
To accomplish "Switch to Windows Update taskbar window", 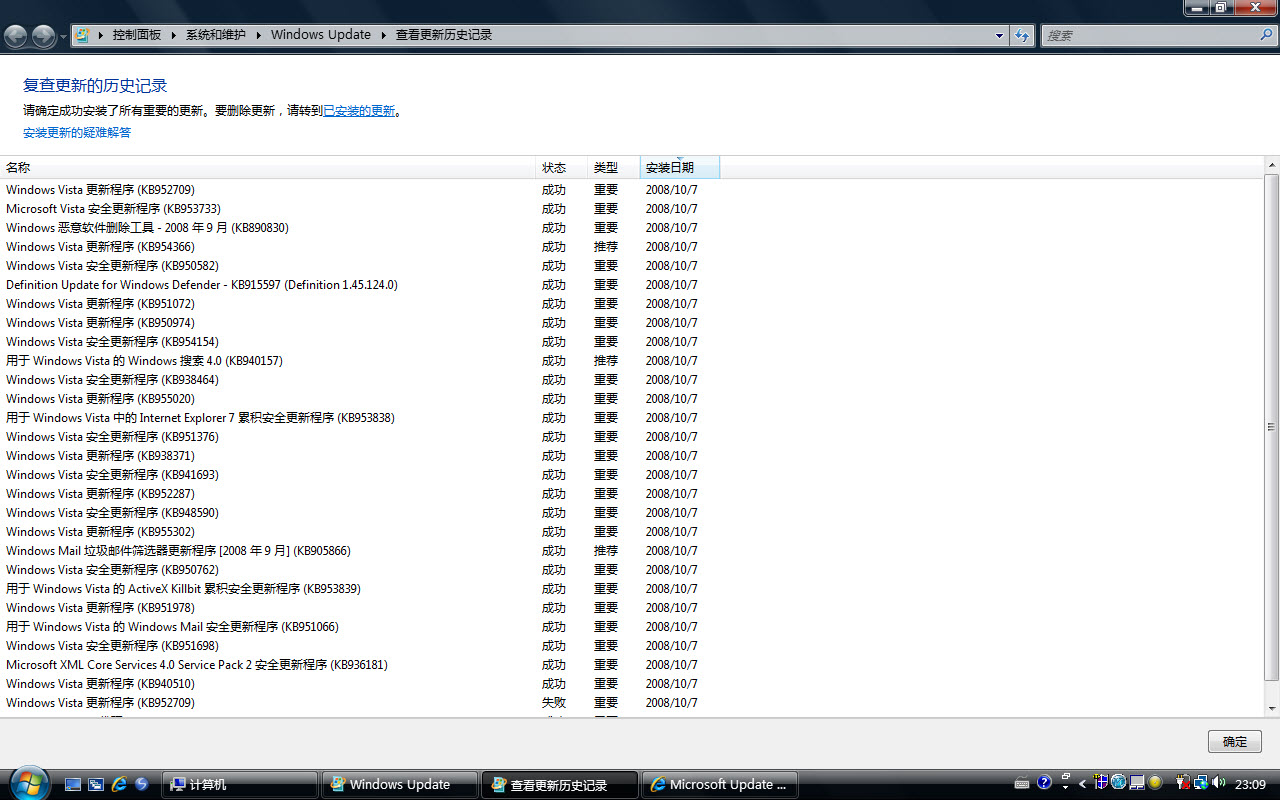I will (x=400, y=784).
